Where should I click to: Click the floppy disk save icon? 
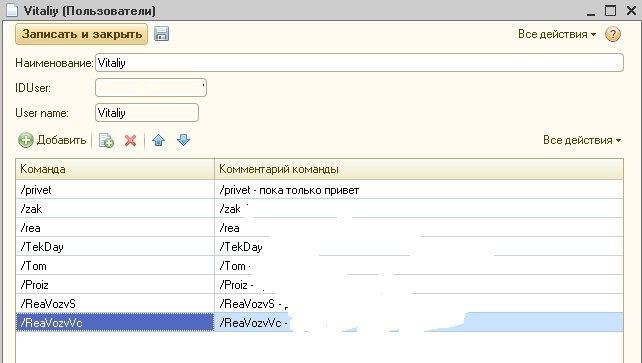click(161, 34)
